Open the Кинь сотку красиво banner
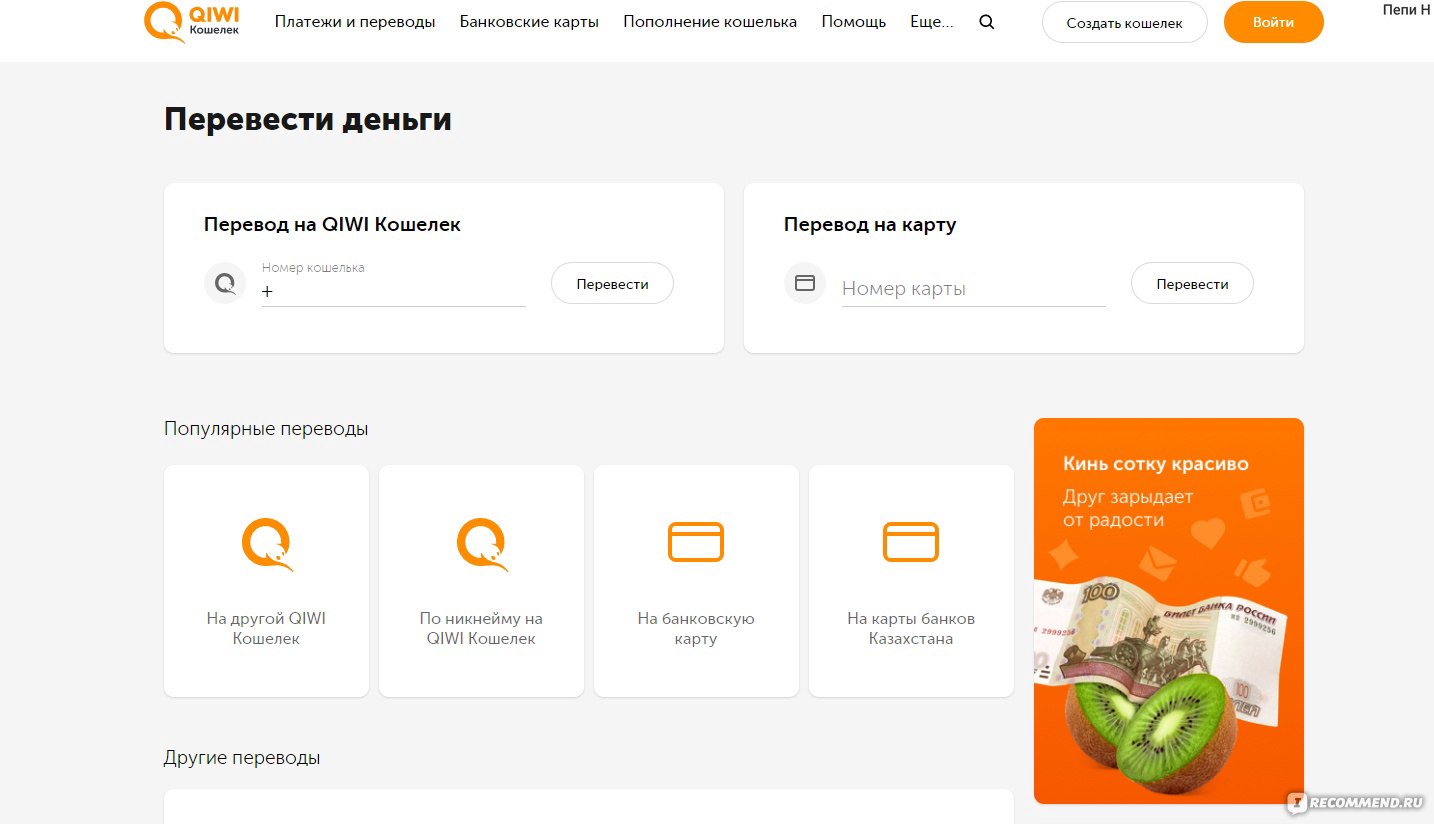 click(x=1169, y=611)
